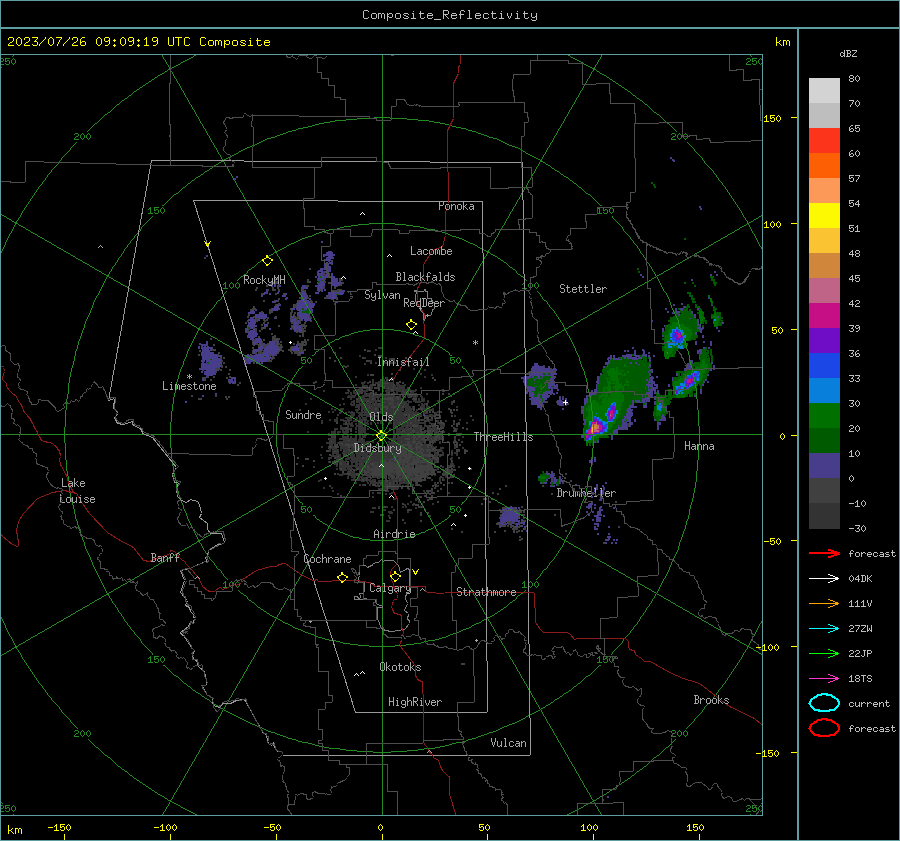The height and width of the screenshot is (841, 900).
Task: Select the Innisfail label
Action: click(403, 362)
